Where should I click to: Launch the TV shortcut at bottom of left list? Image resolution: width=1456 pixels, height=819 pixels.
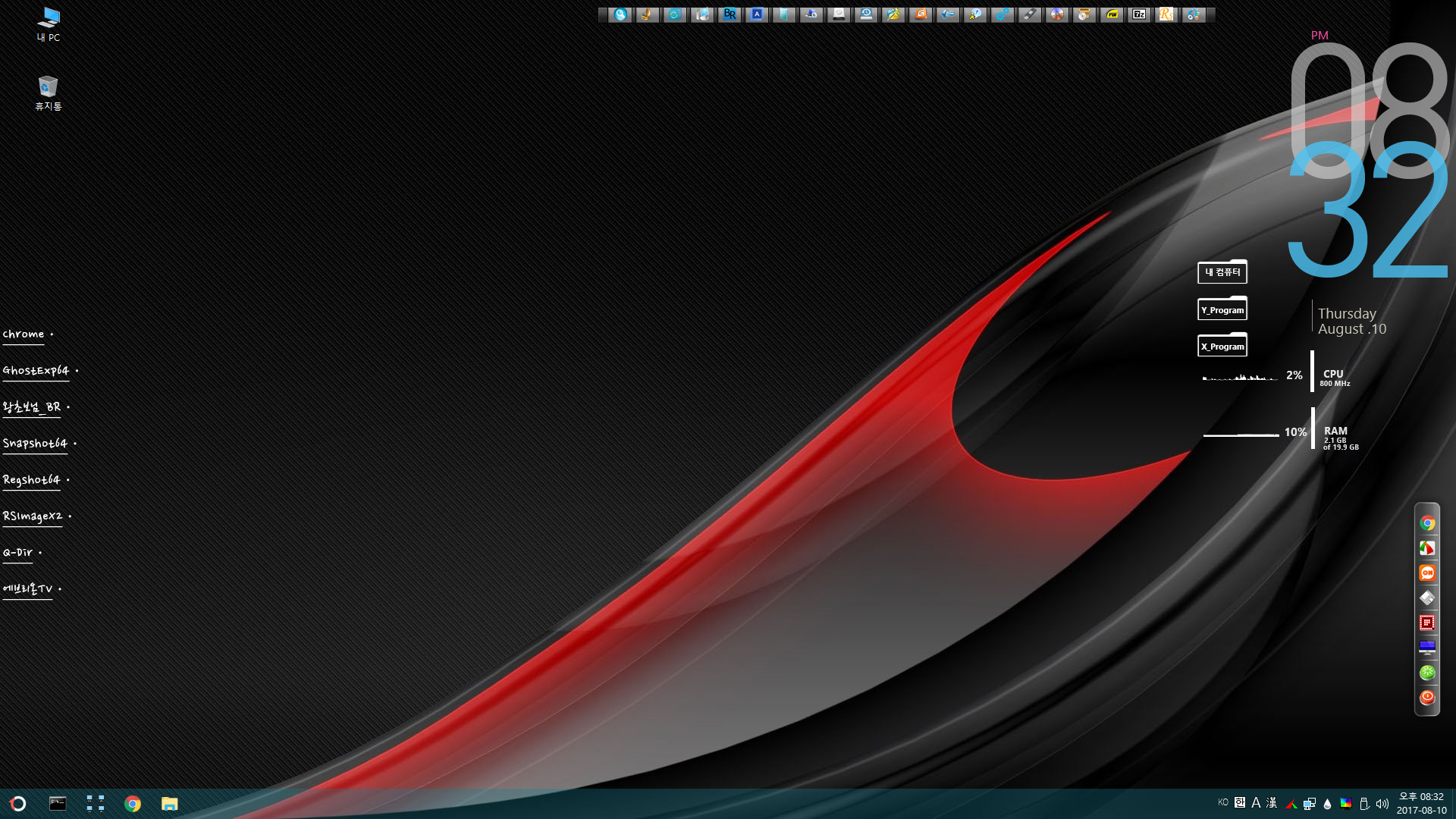point(29,589)
